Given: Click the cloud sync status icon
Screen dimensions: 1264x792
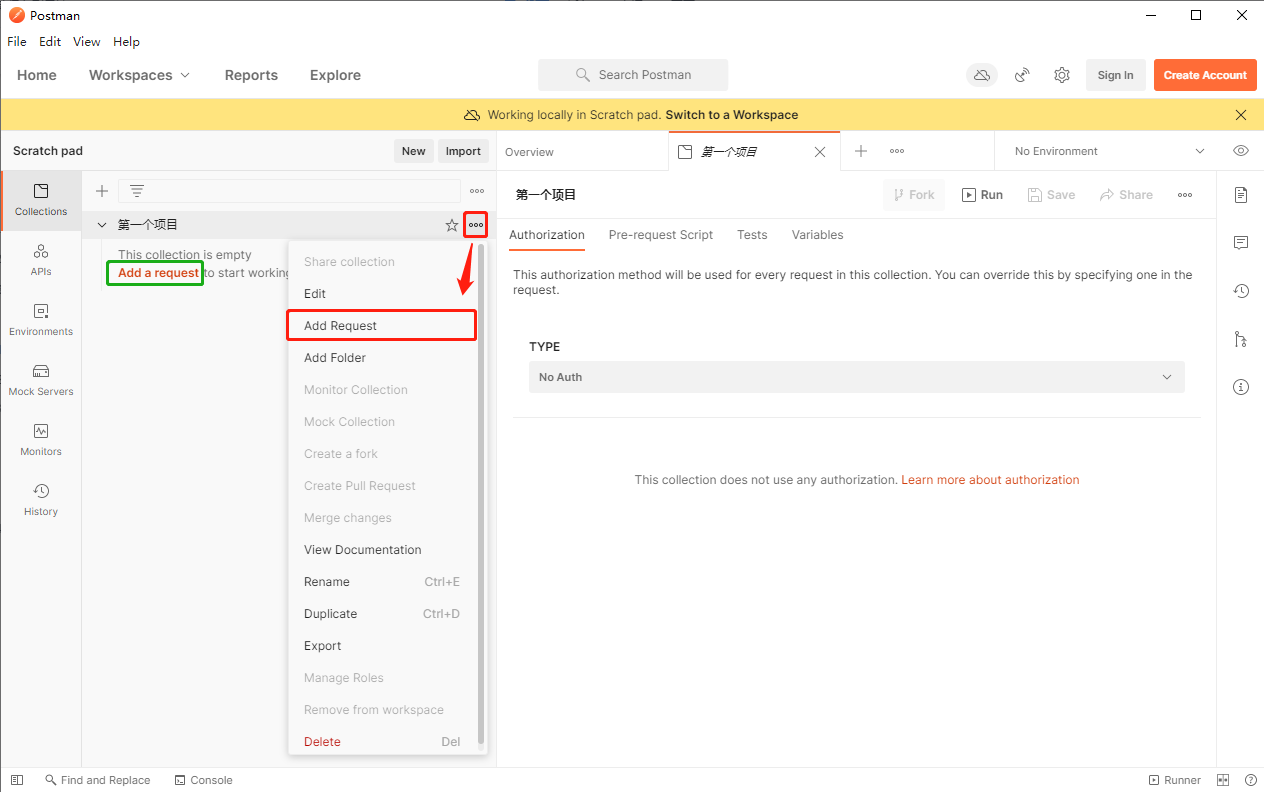Looking at the screenshot, I should pyautogui.click(x=982, y=75).
